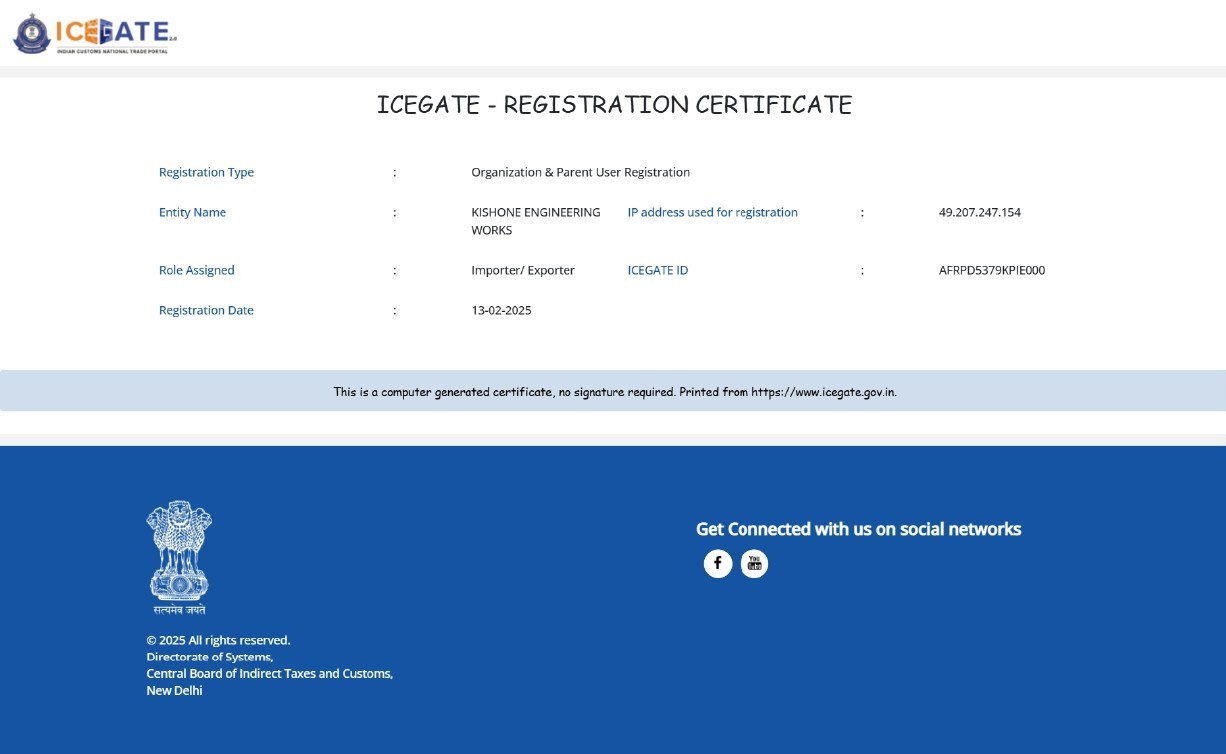Click the ICEGATE ID value AFRPD5379KPIE000
The height and width of the screenshot is (754, 1226).
[x=991, y=270]
